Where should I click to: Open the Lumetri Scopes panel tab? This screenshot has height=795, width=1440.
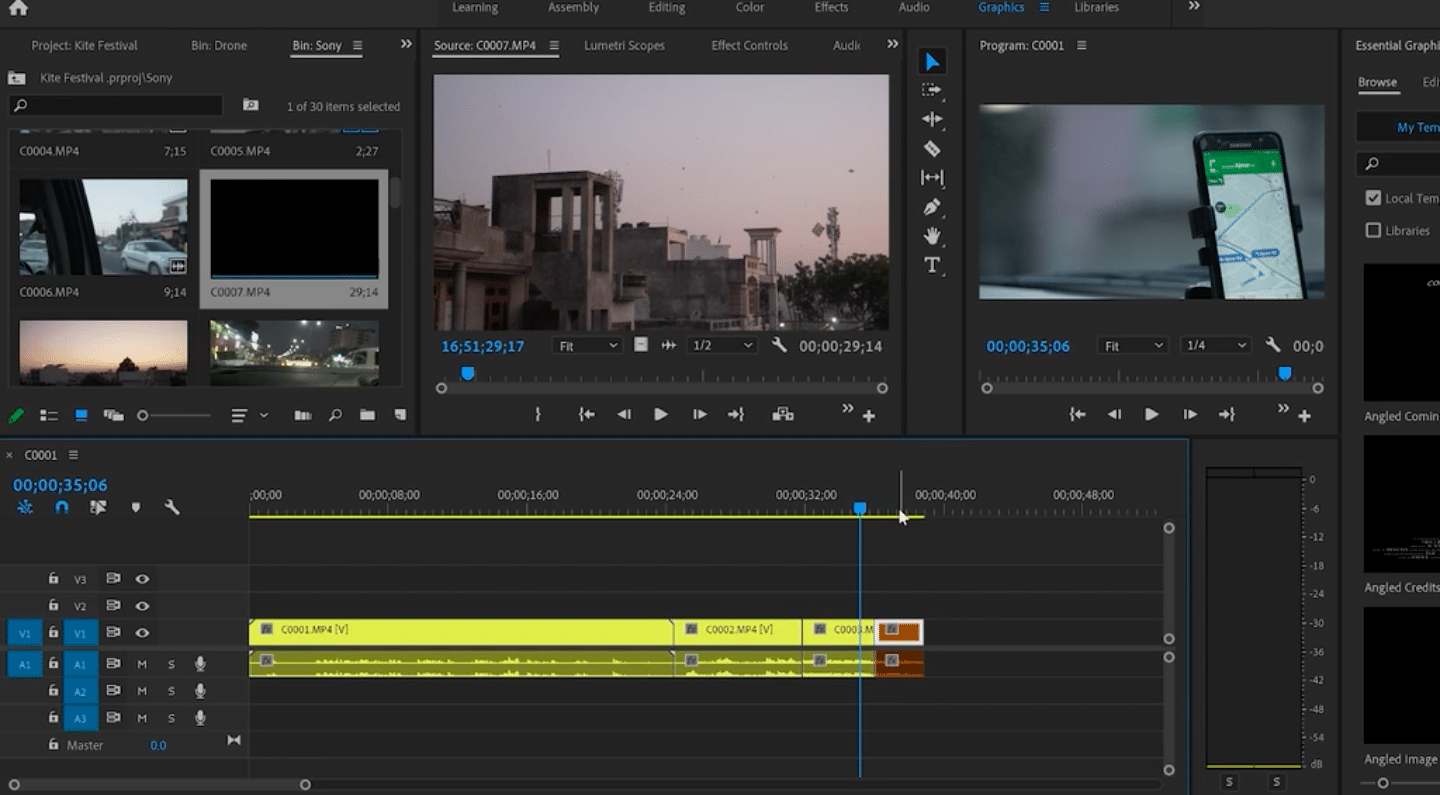coord(624,46)
